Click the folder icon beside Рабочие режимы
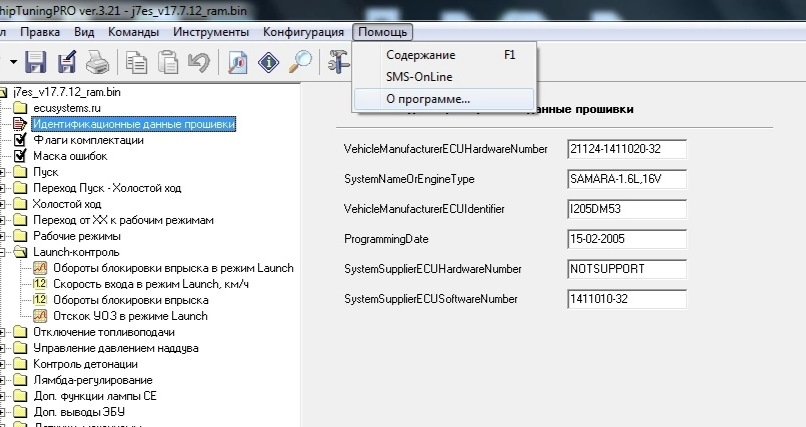The width and height of the screenshot is (806, 427). coord(20,236)
